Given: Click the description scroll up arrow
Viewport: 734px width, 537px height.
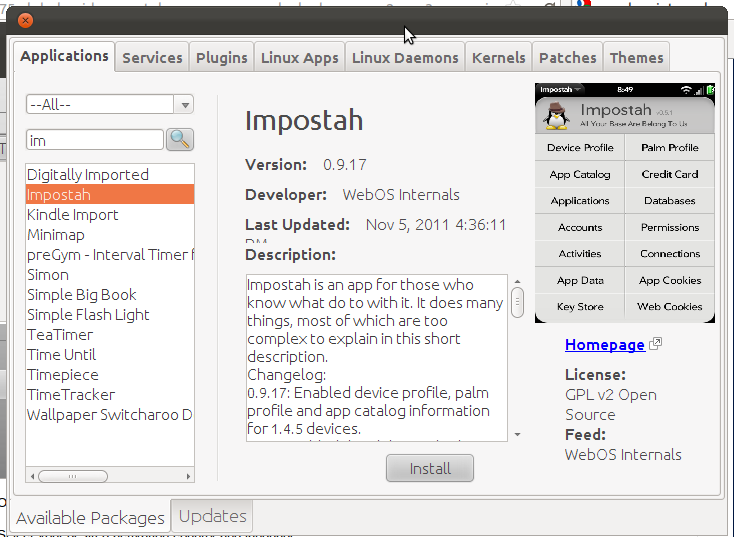Looking at the screenshot, I should point(517,281).
